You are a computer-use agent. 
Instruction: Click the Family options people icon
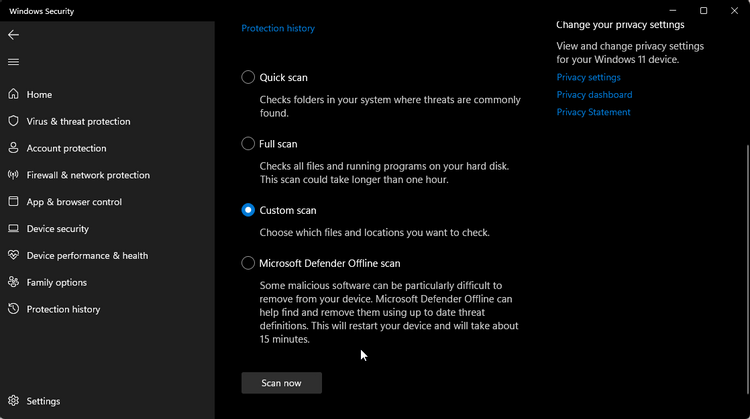pos(13,282)
